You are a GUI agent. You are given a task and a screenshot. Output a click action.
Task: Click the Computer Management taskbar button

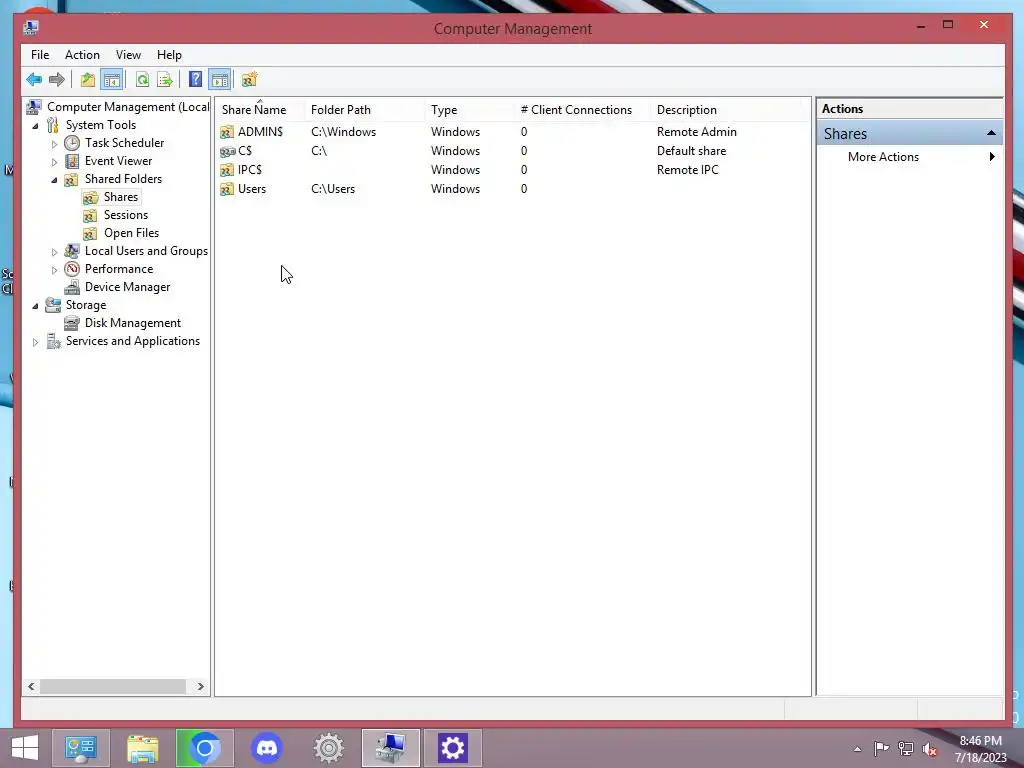click(391, 748)
